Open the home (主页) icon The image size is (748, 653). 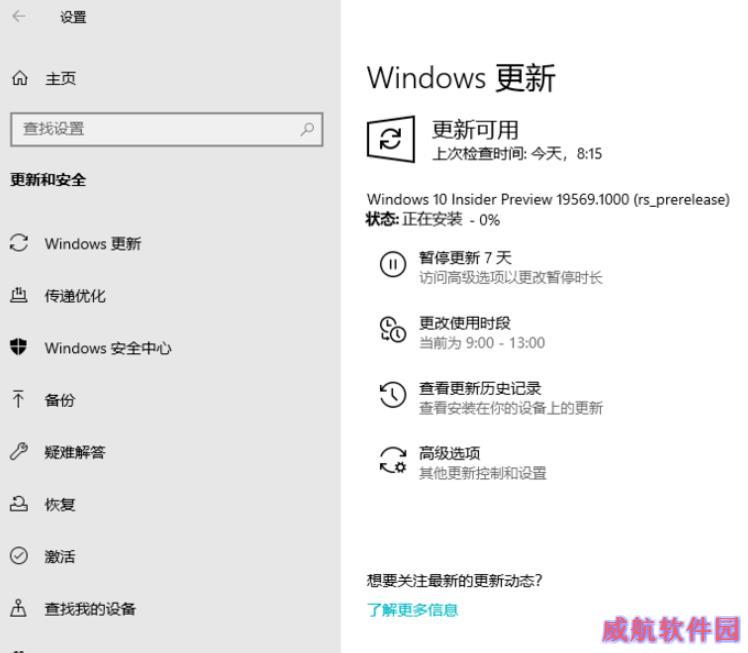[x=20, y=78]
